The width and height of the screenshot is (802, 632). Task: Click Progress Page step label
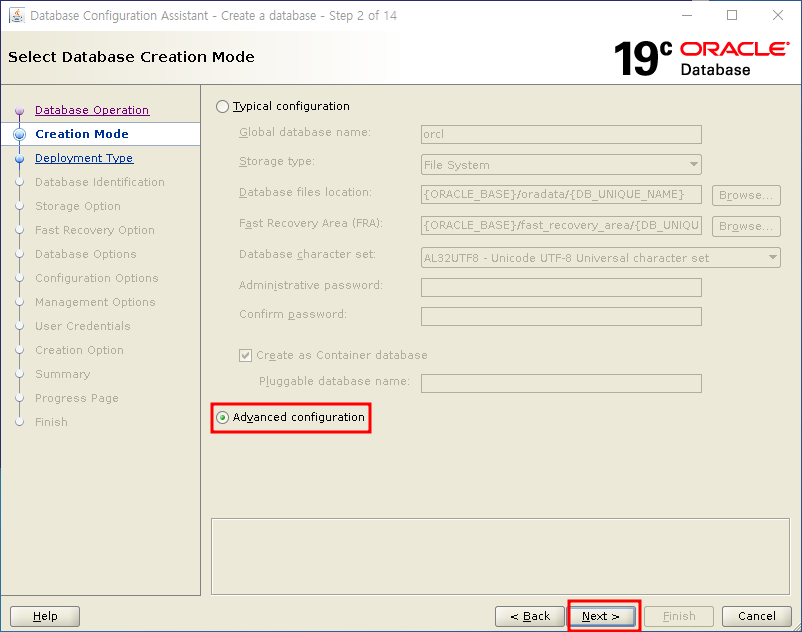click(77, 398)
